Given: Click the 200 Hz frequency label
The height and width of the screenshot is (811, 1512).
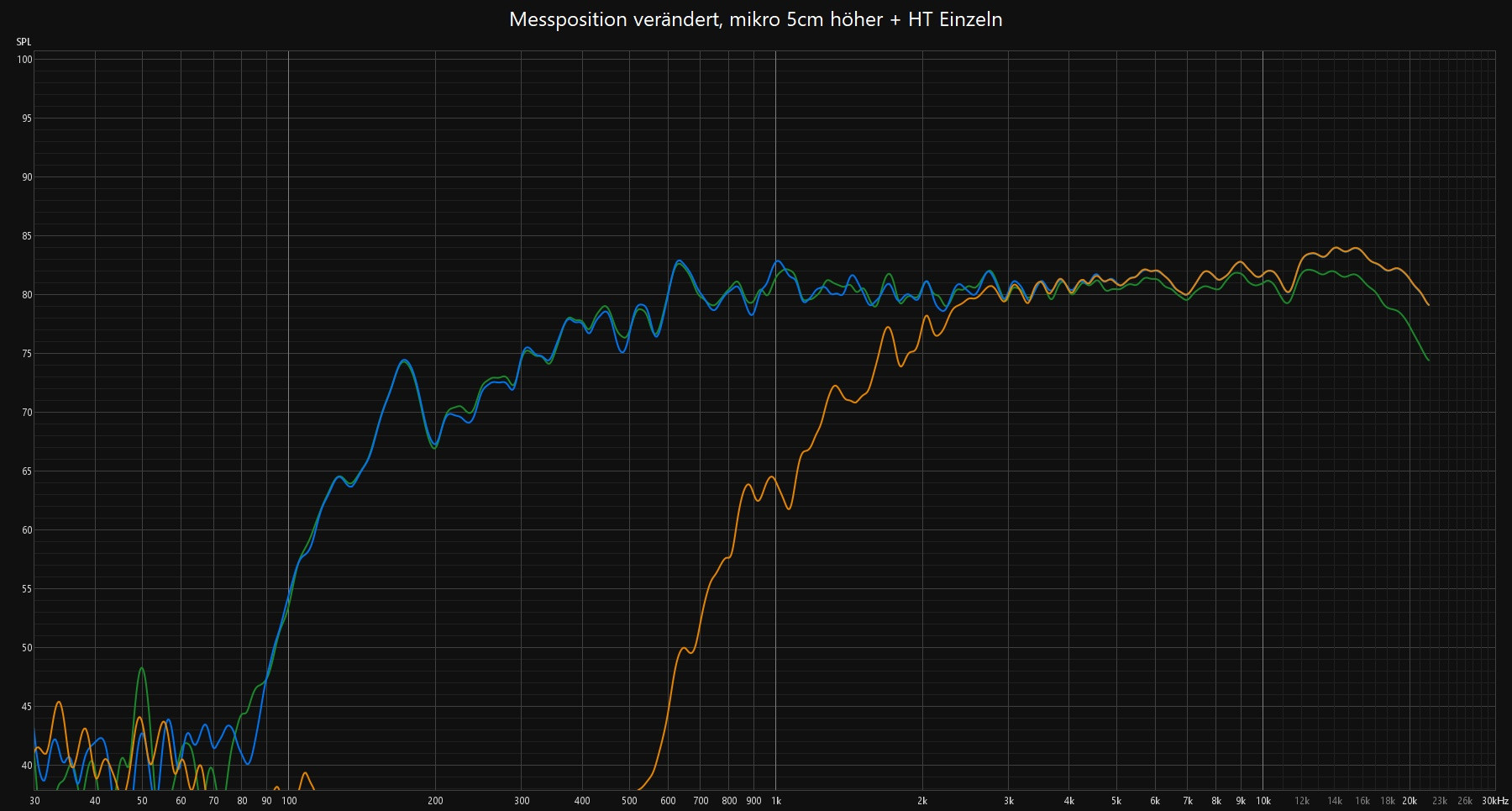Looking at the screenshot, I should tap(435, 801).
